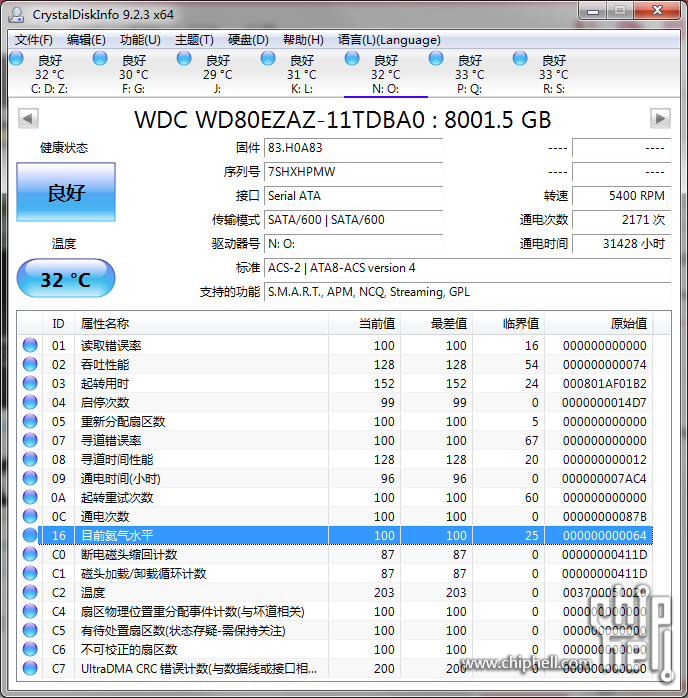Open the 硬盘(D) menu
This screenshot has width=688, height=698.
(248, 40)
